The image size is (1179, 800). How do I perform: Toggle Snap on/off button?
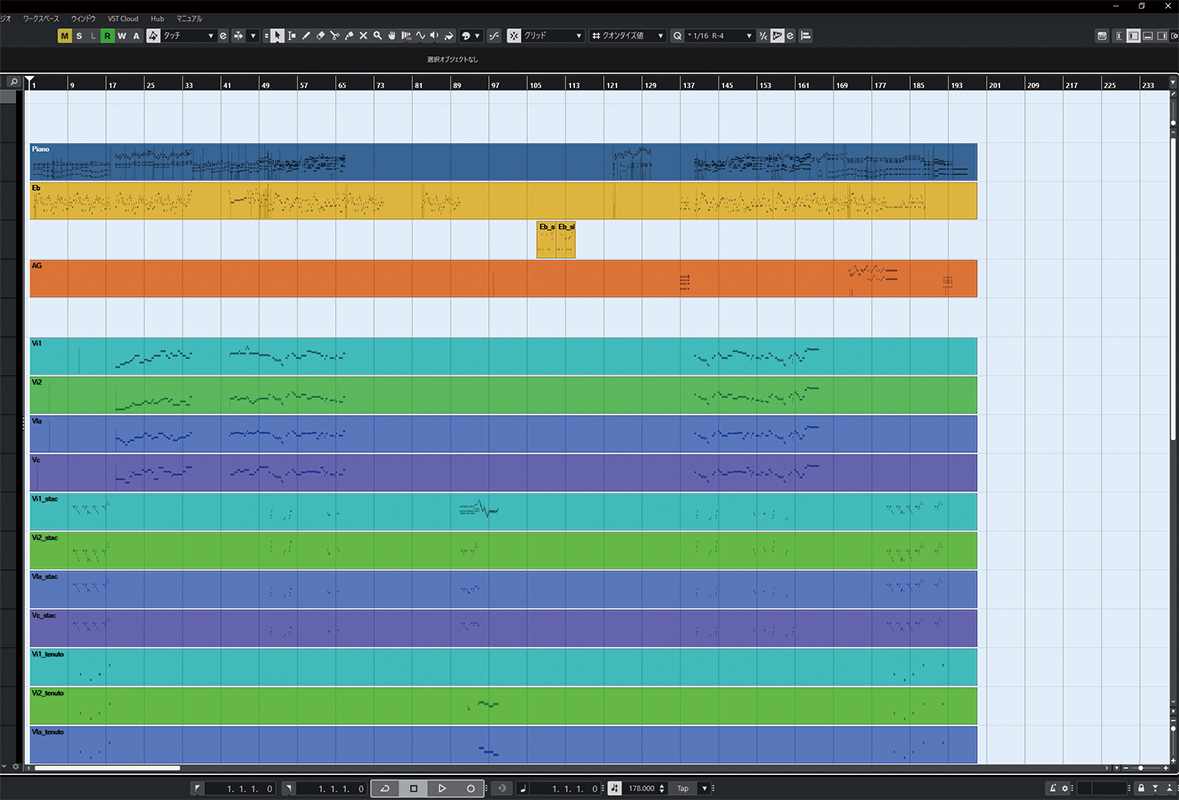tap(514, 36)
